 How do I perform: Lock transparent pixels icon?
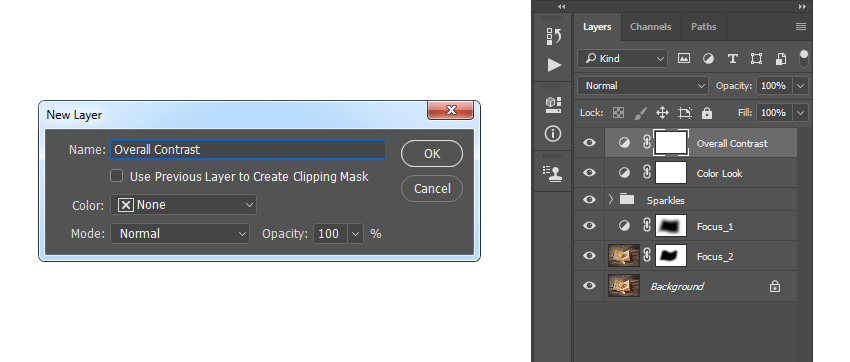618,113
